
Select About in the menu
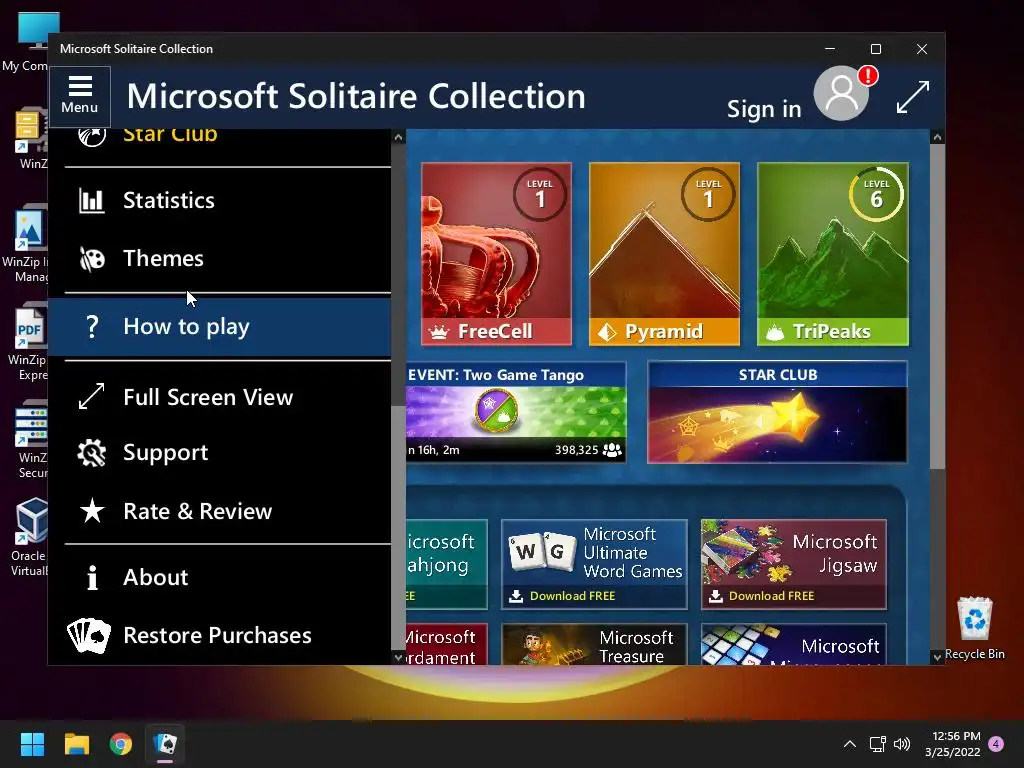[219, 577]
